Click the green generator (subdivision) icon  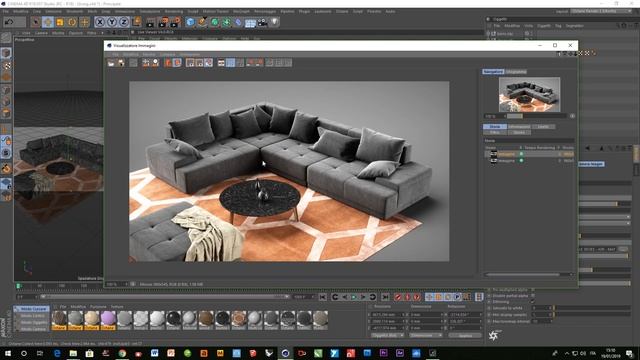[214, 22]
